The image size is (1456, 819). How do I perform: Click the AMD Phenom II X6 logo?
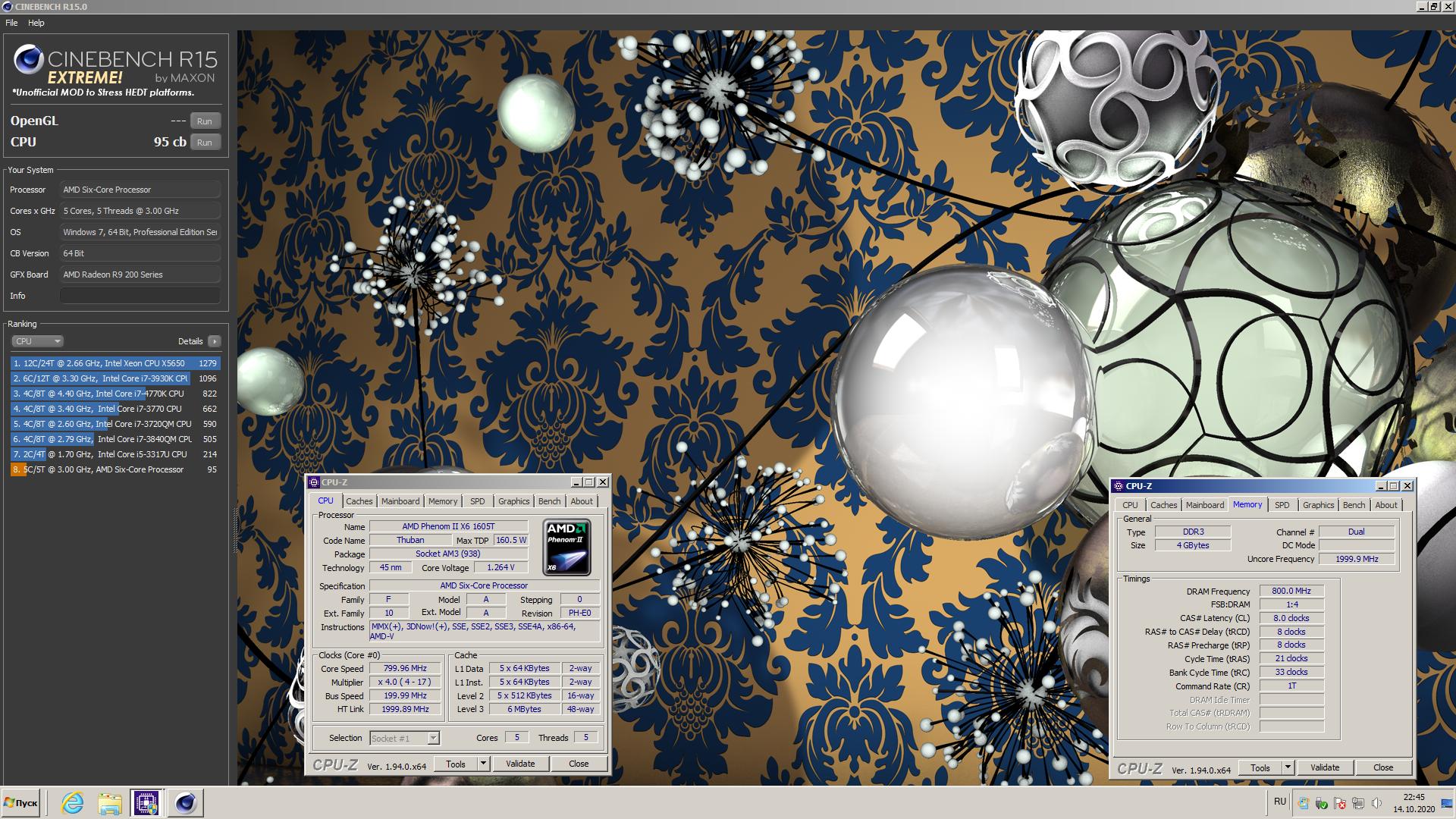coord(567,547)
